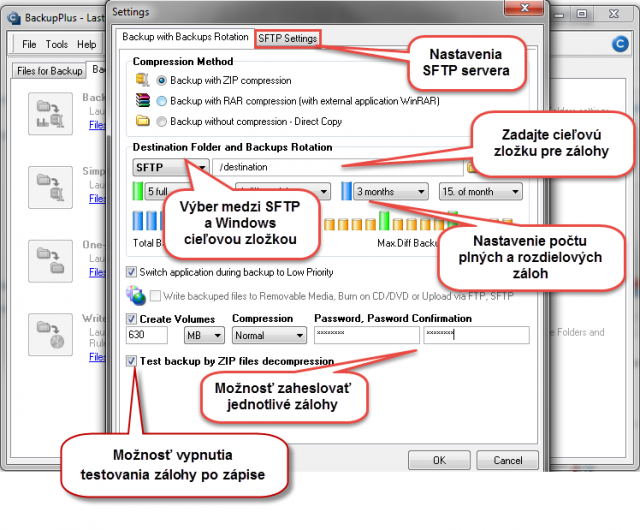The height and width of the screenshot is (530, 640).
Task: Open the Compression level Normal dropdown
Action: point(269,335)
